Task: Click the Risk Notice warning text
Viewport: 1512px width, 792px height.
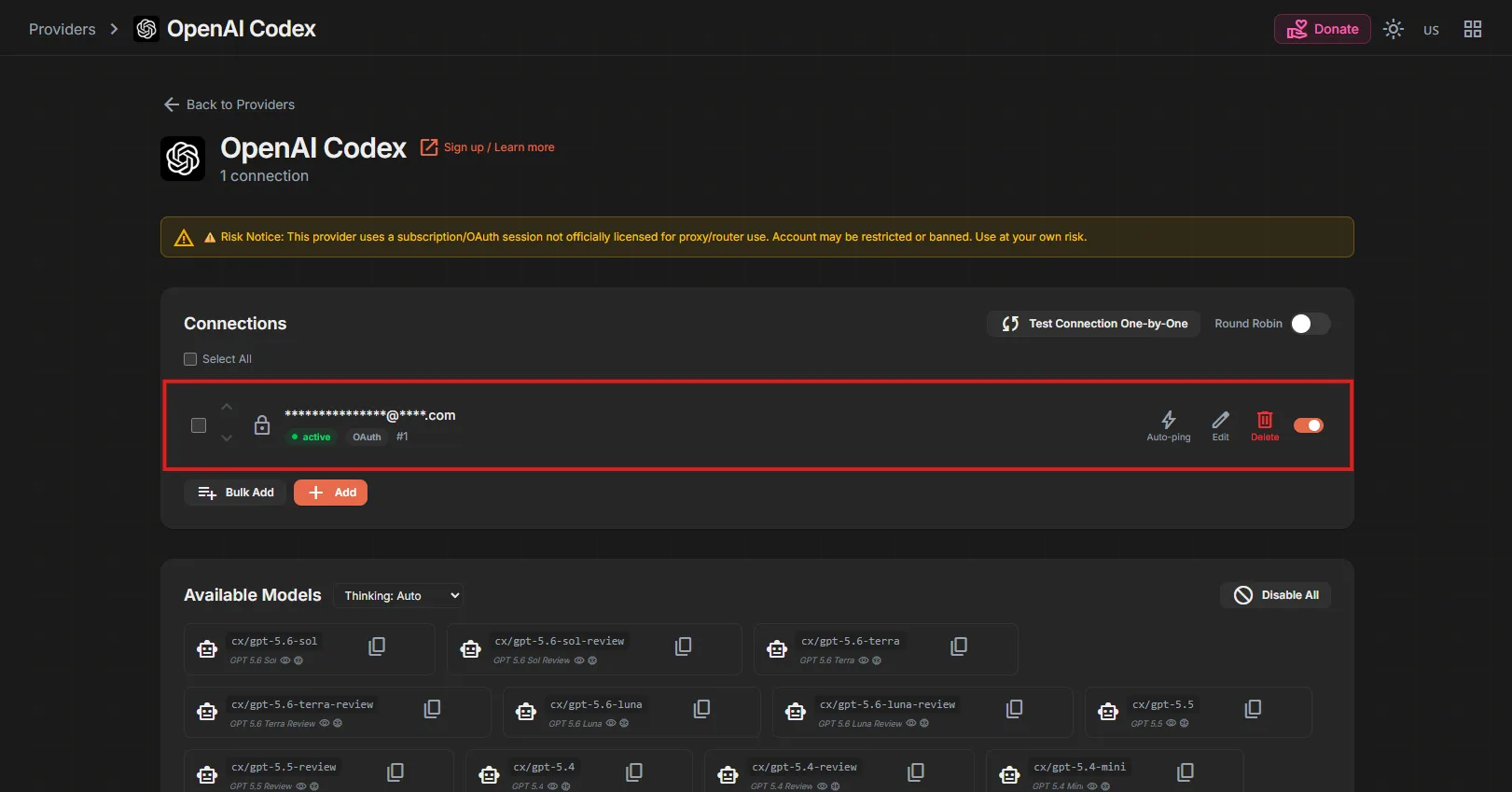Action: pos(654,237)
